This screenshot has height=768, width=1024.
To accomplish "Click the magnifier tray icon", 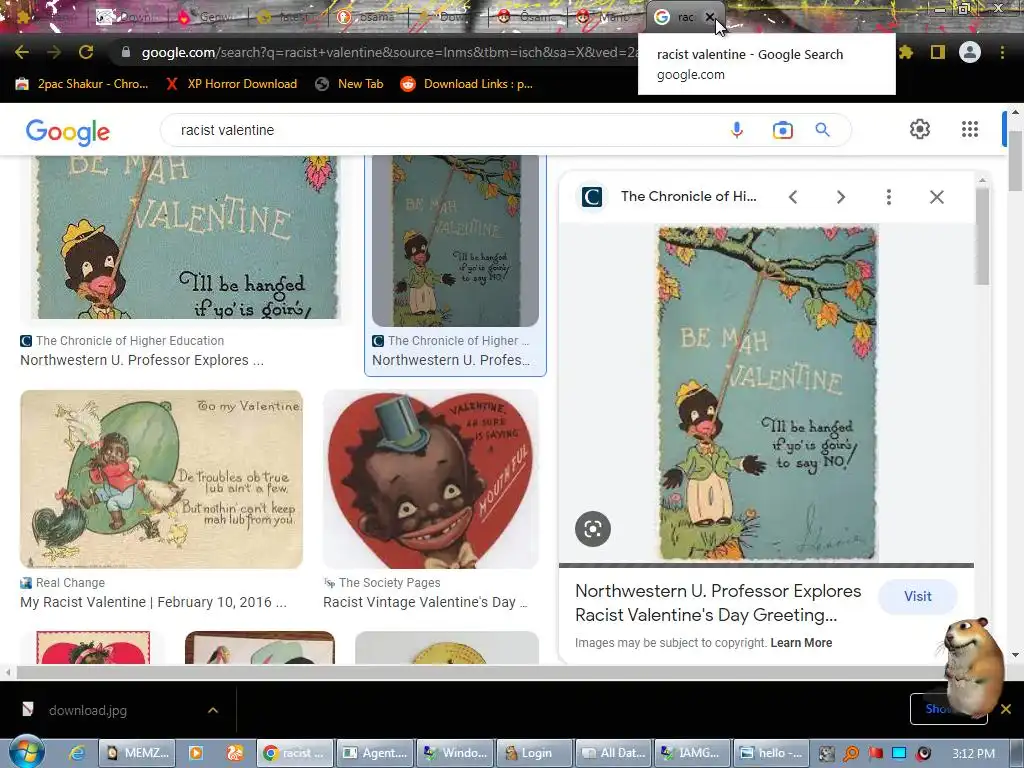I will [x=851, y=753].
